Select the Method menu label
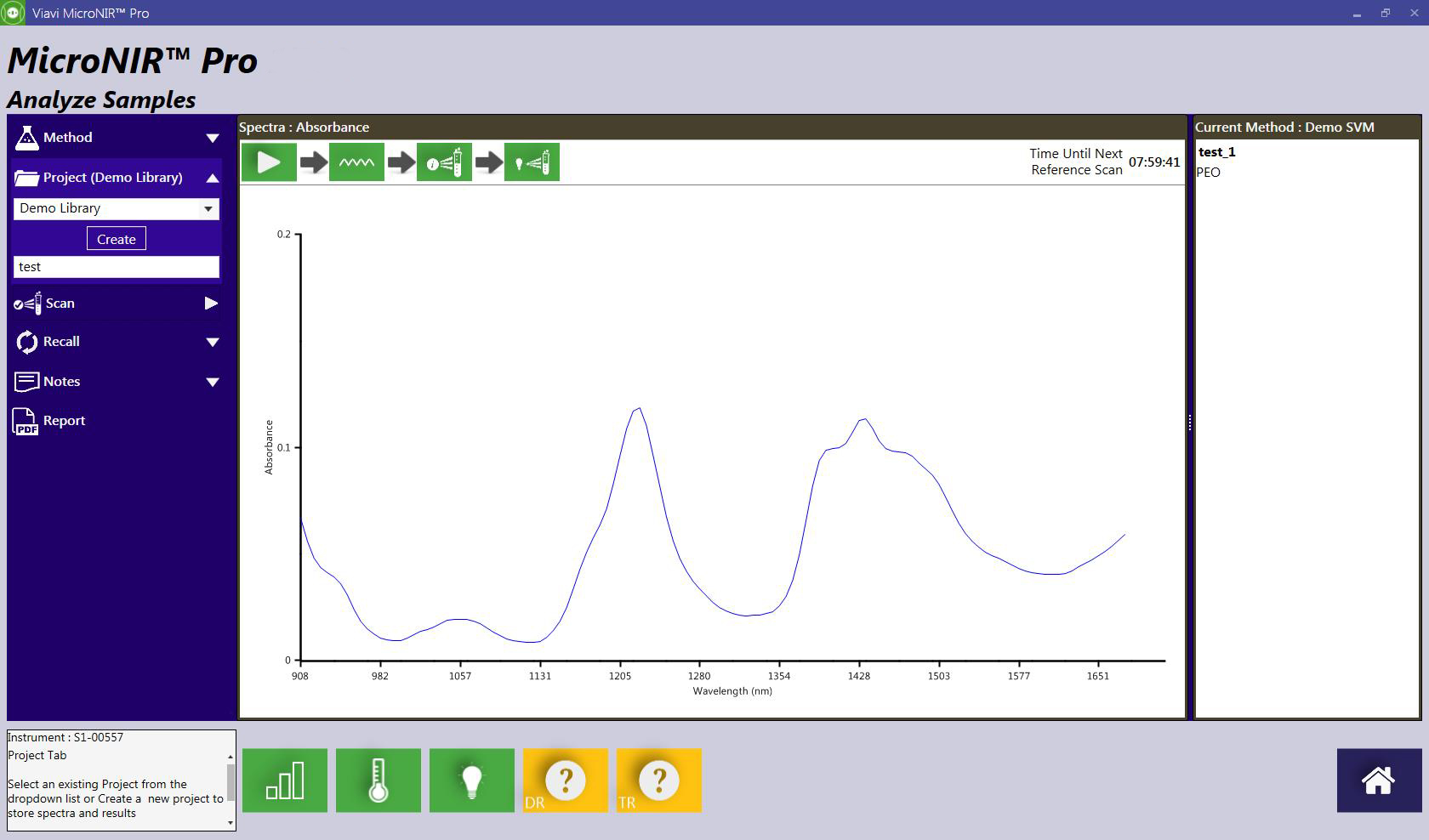Viewport: 1429px width, 840px height. (68, 138)
